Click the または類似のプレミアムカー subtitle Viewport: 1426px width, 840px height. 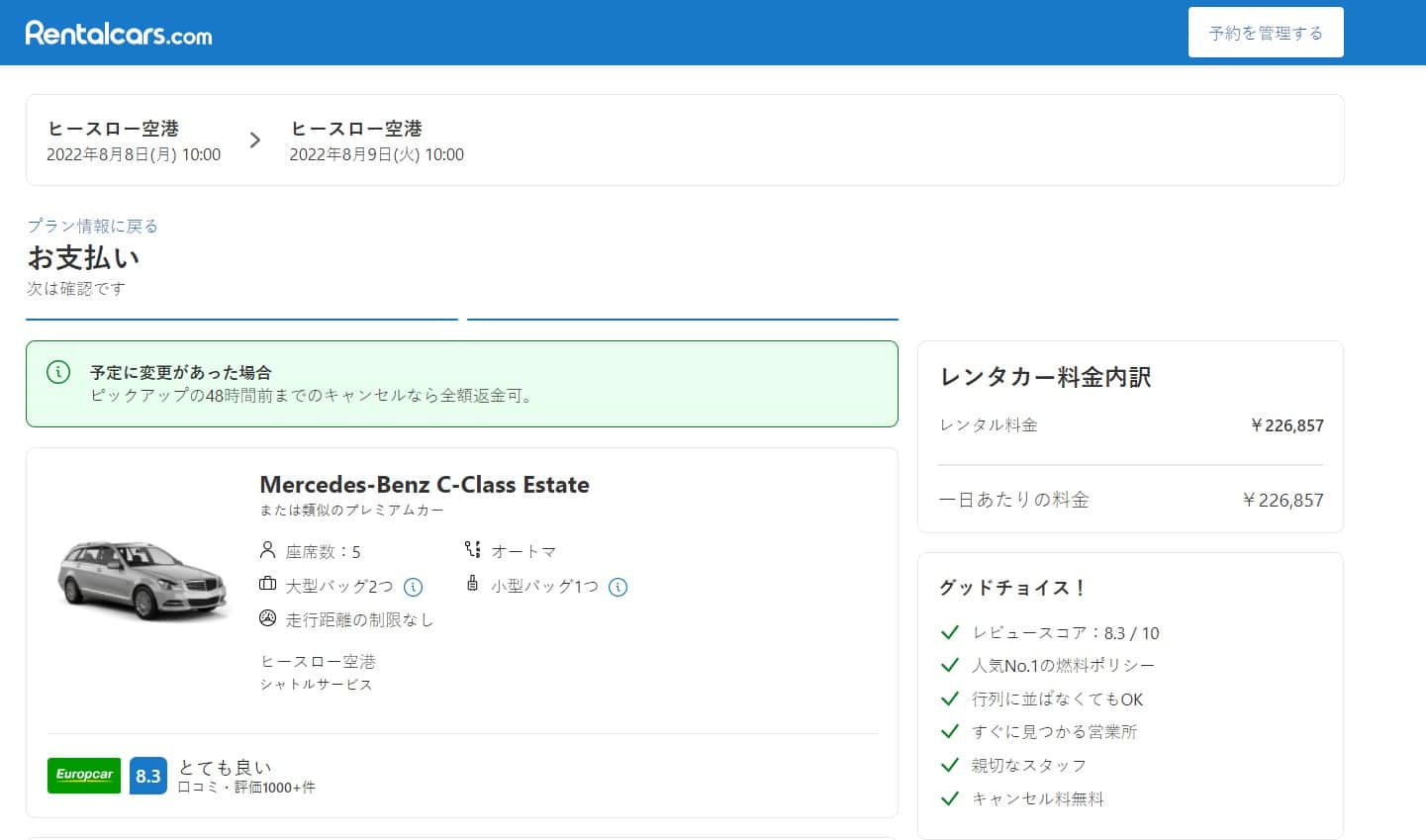352,511
